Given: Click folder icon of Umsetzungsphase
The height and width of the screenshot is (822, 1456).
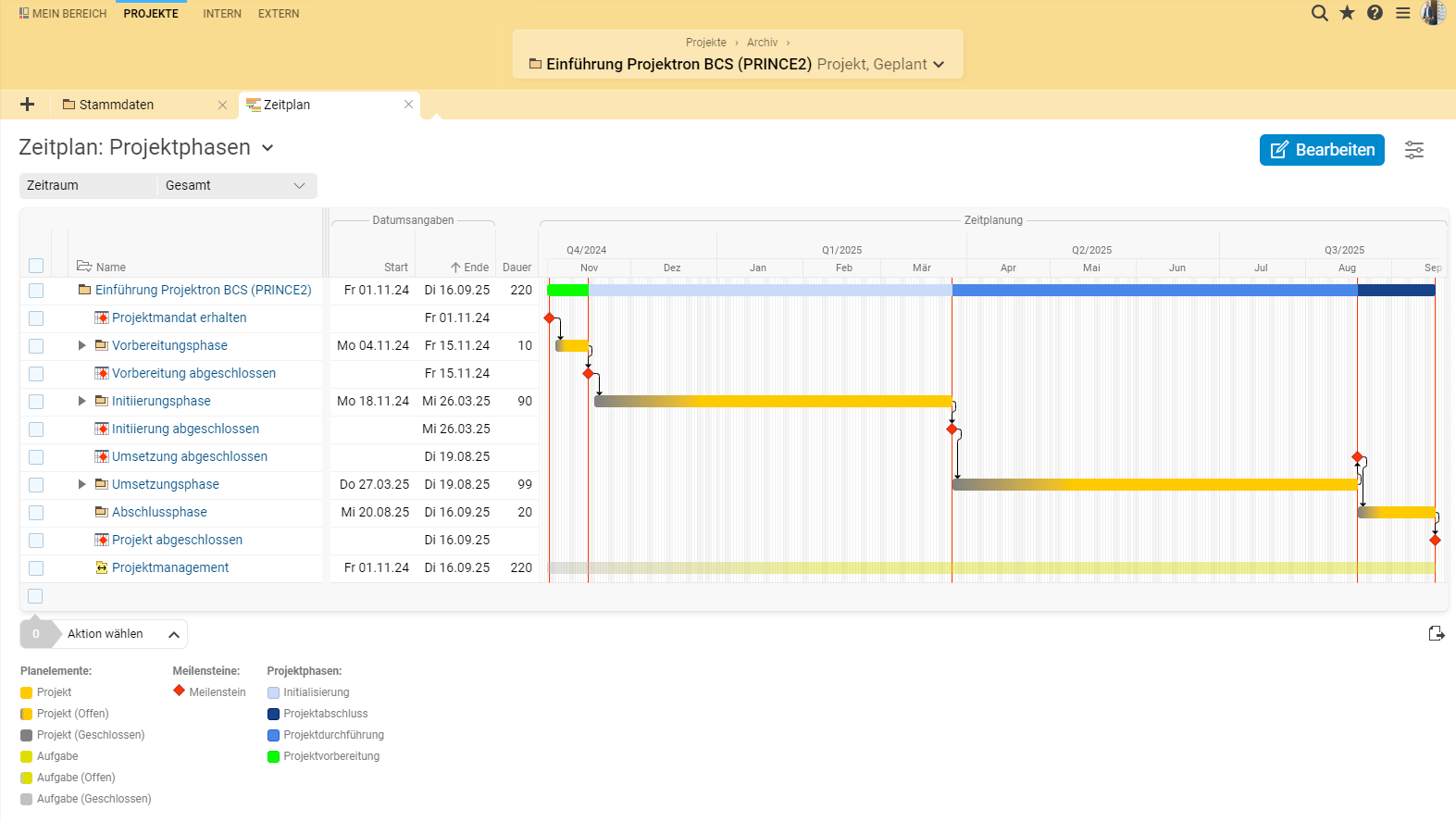Looking at the screenshot, I should [102, 484].
